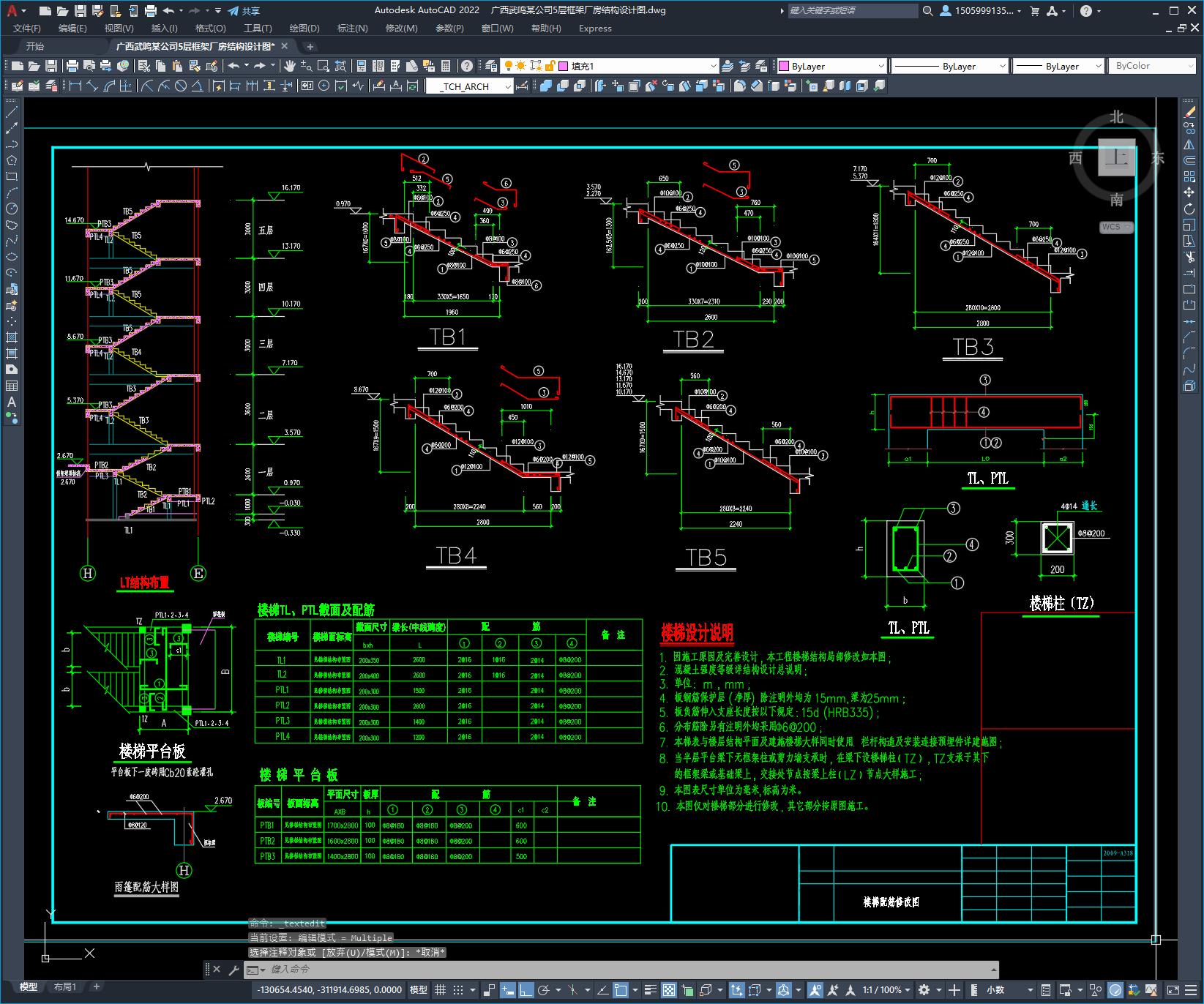The image size is (1204, 1004).
Task: Click the Undo arrow in toolbar
Action: coord(233,66)
